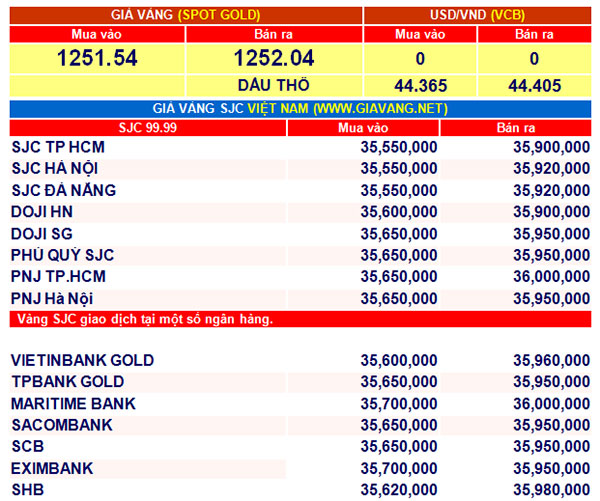Select the SJC HÀ NỘI row label
600x501 pixels.
56,168
